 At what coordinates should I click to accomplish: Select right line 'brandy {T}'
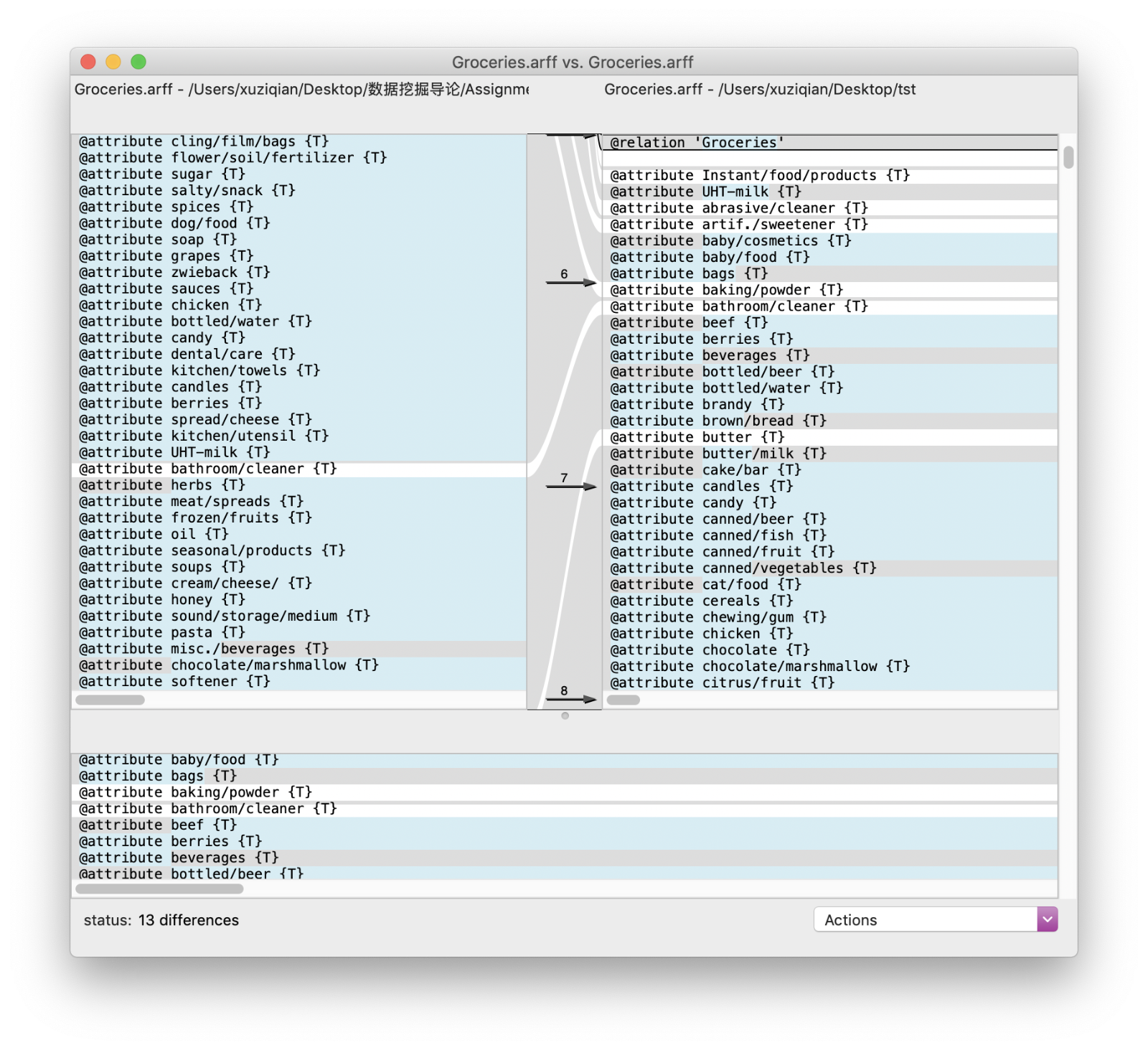tap(830, 405)
